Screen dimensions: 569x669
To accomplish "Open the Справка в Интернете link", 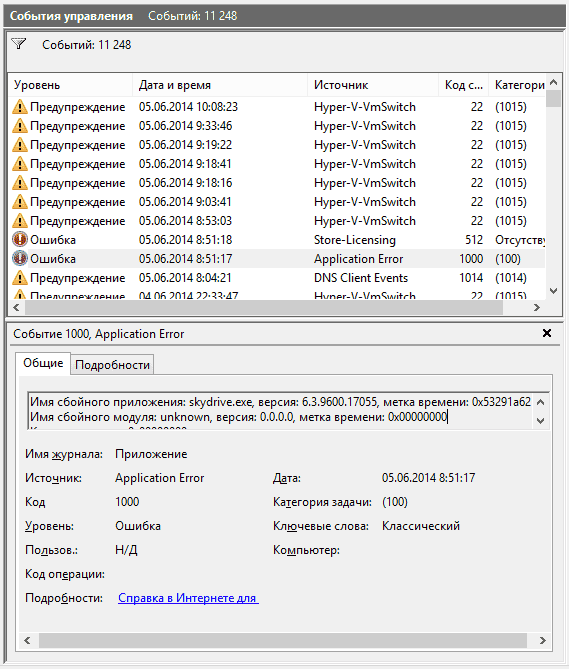I will pos(188,598).
